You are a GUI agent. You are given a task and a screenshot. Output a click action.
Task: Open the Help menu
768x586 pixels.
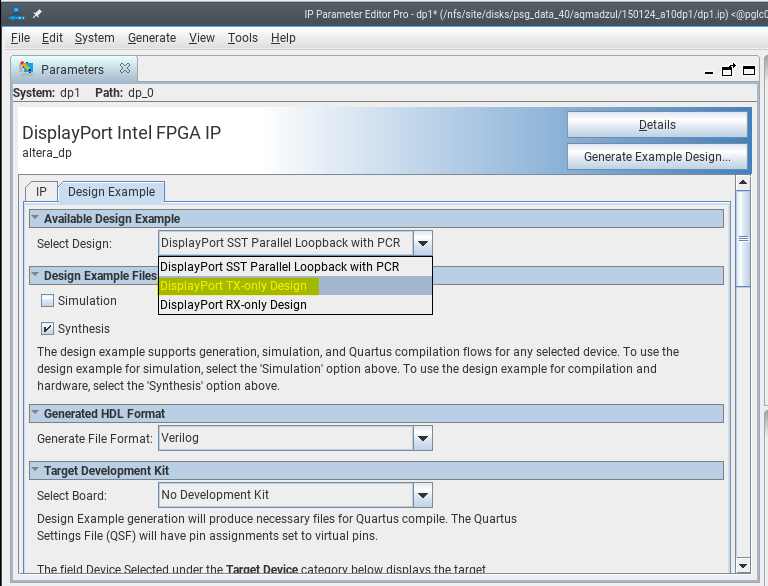pyautogui.click(x=283, y=38)
